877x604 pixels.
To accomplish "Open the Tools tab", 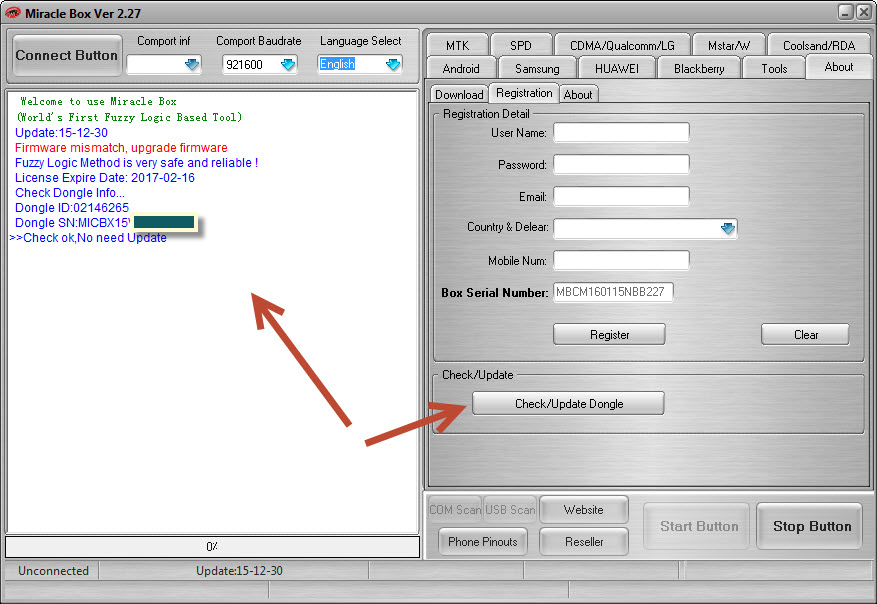I will coord(774,68).
